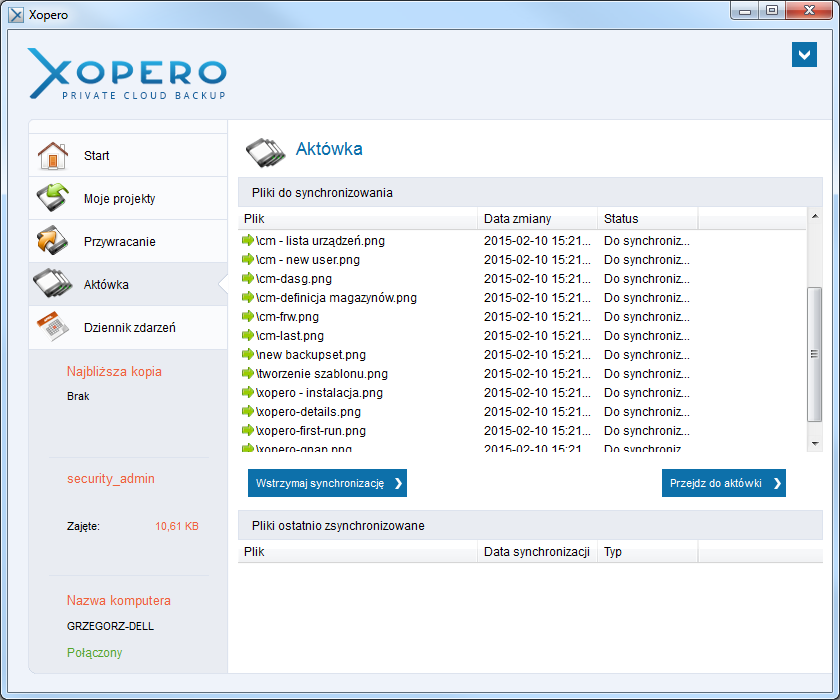Click the green arrow icon of cm-dasg.png
This screenshot has height=700, width=840.
click(x=248, y=279)
